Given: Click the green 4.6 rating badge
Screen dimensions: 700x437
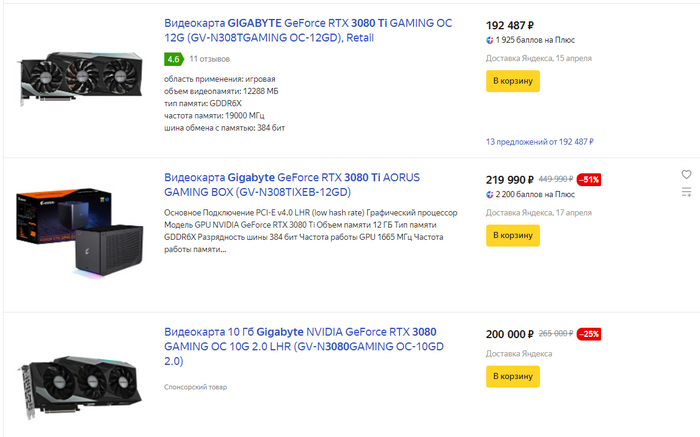Looking at the screenshot, I should (173, 59).
